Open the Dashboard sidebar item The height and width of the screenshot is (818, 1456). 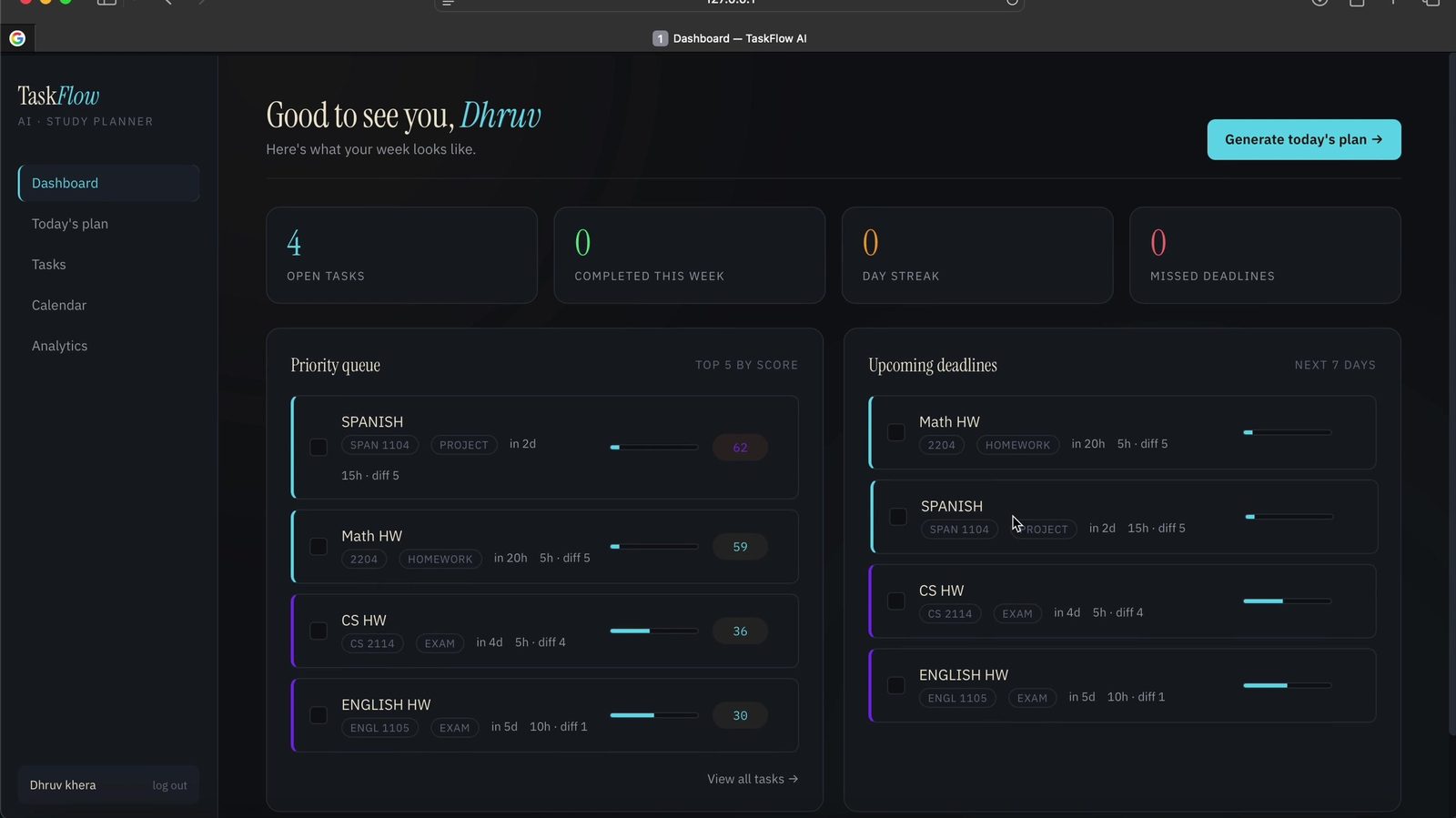(108, 183)
